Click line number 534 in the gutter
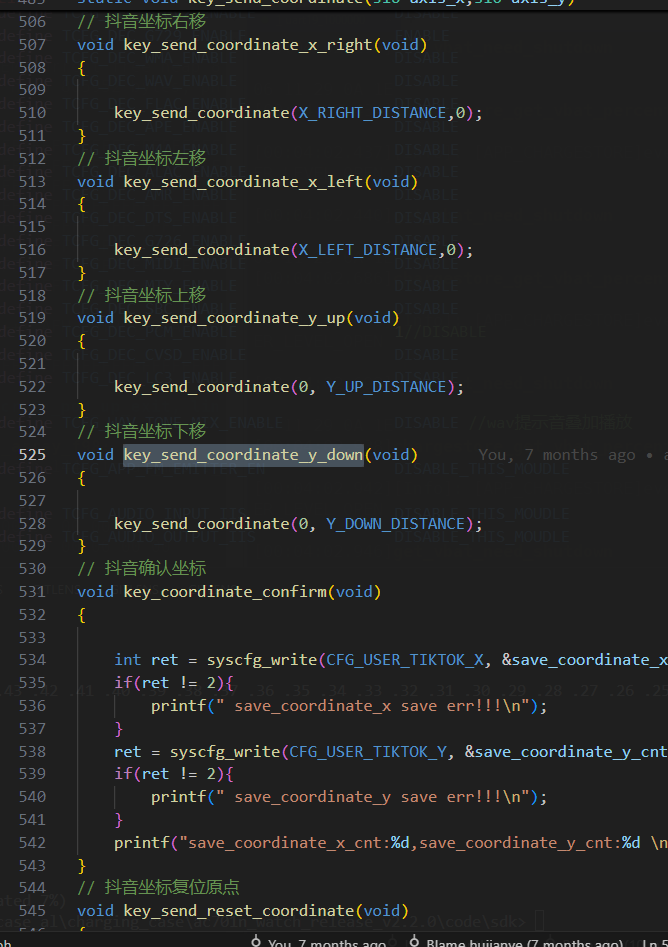 coord(32,660)
